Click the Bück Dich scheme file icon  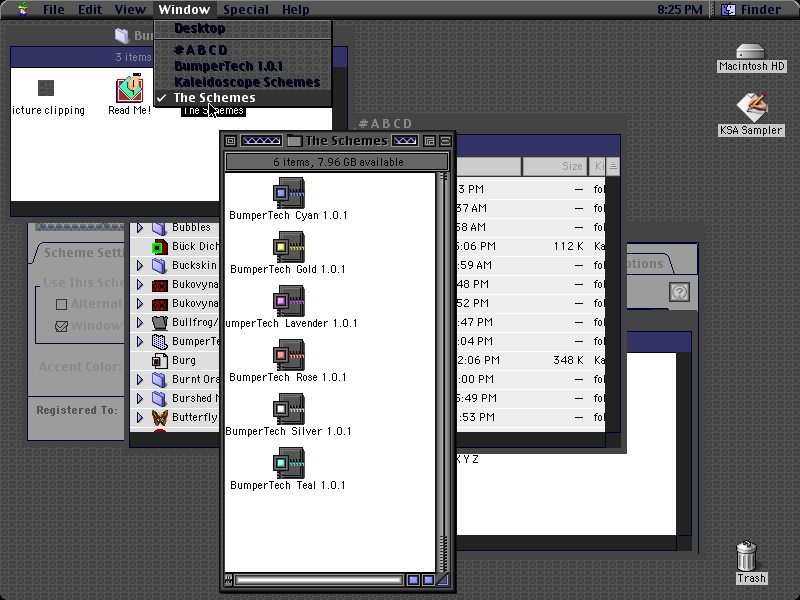click(160, 247)
